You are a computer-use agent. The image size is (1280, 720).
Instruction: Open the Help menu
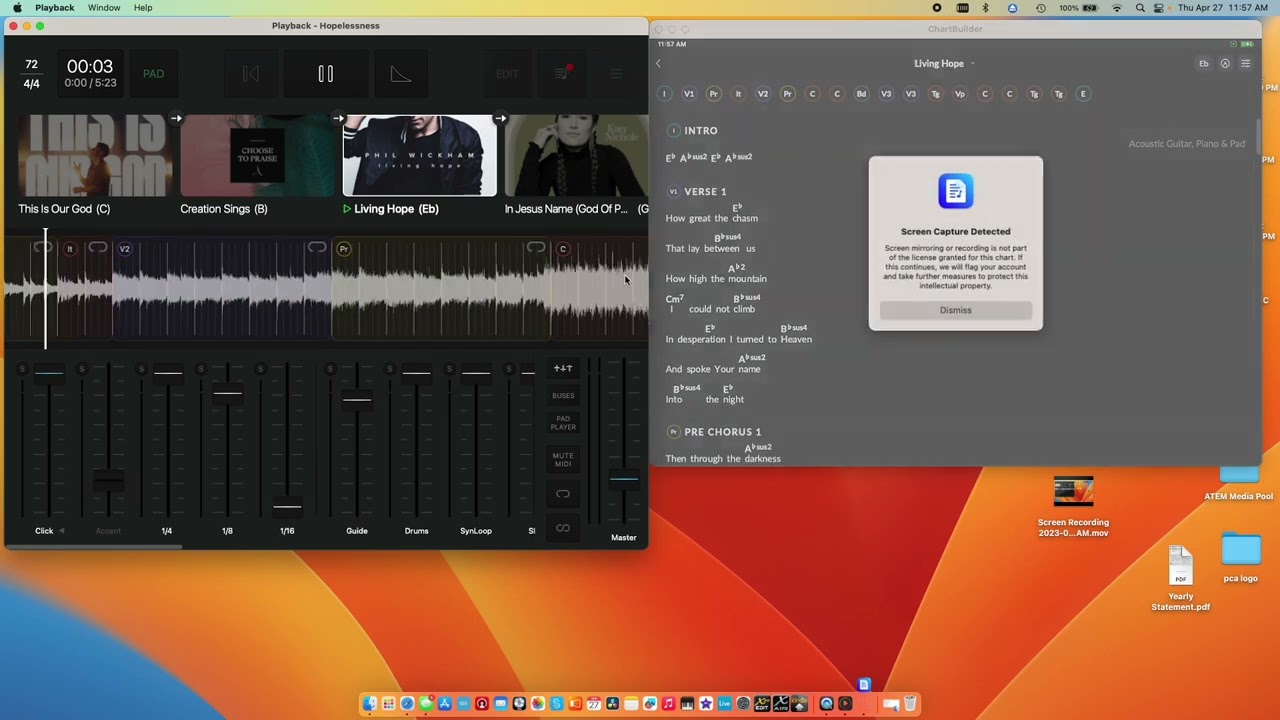(x=143, y=8)
